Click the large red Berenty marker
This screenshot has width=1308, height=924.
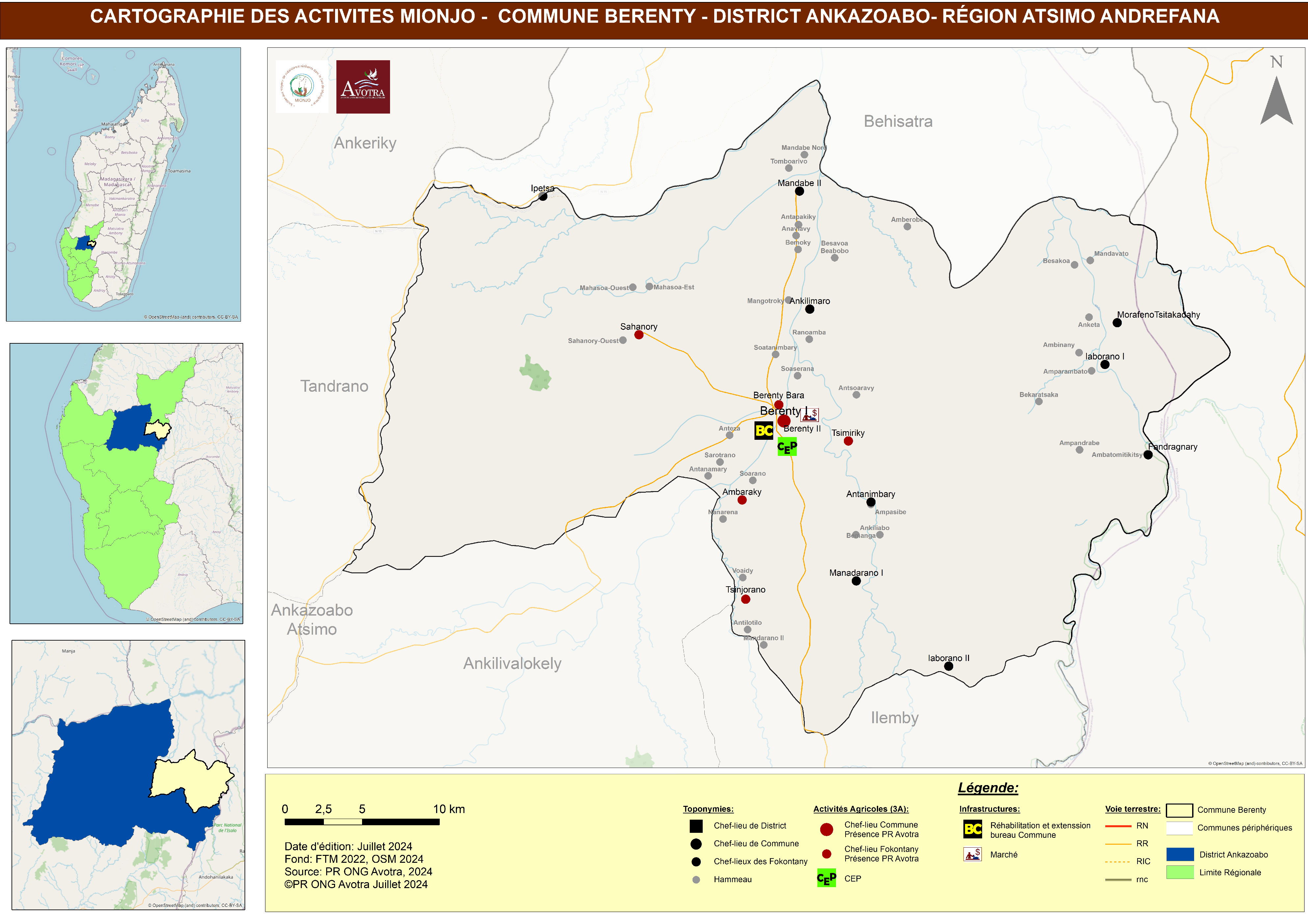[784, 421]
